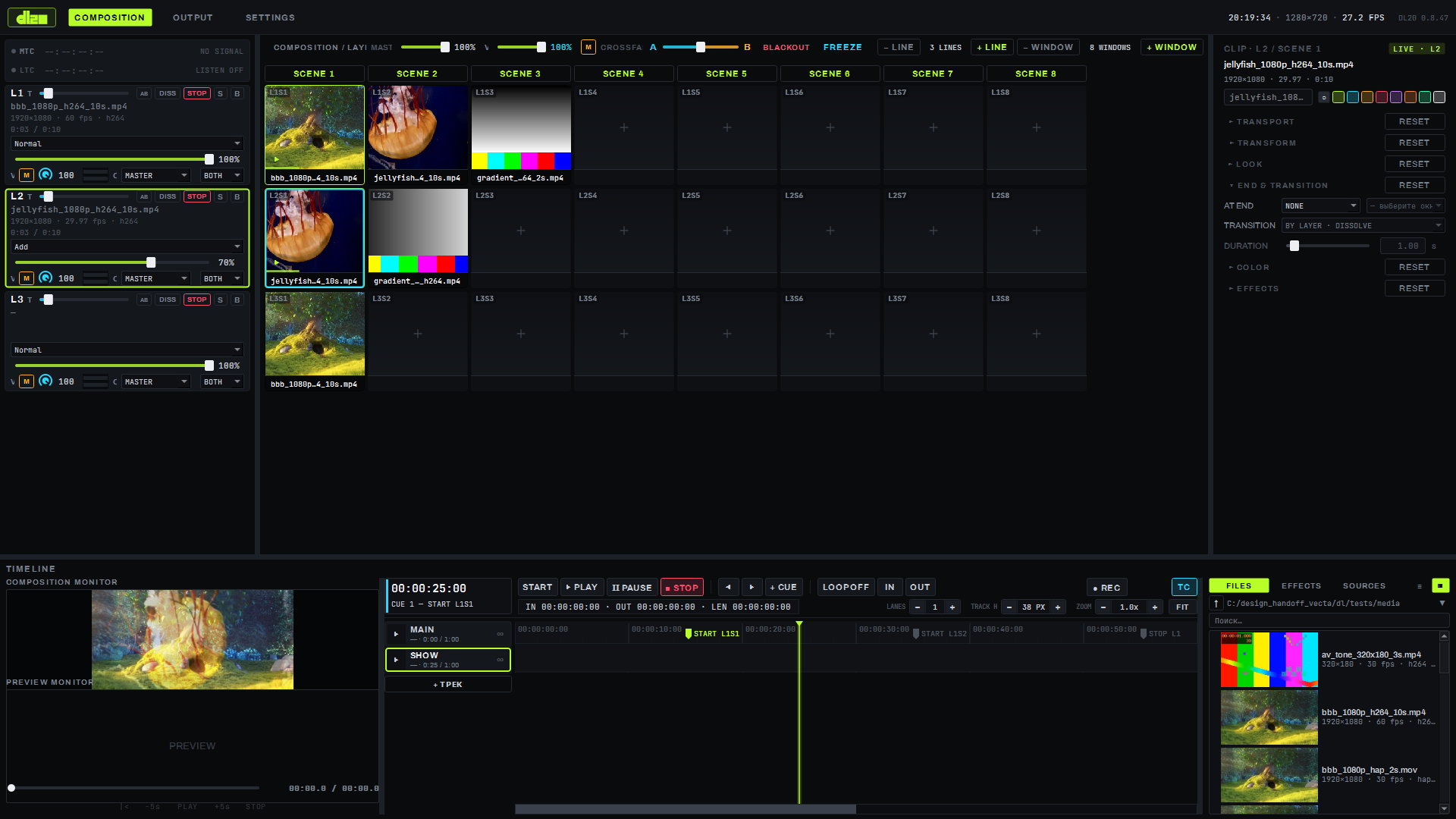This screenshot has width=1456, height=819.
Task: Open L2 blend mode Add dropdown
Action: [127, 246]
